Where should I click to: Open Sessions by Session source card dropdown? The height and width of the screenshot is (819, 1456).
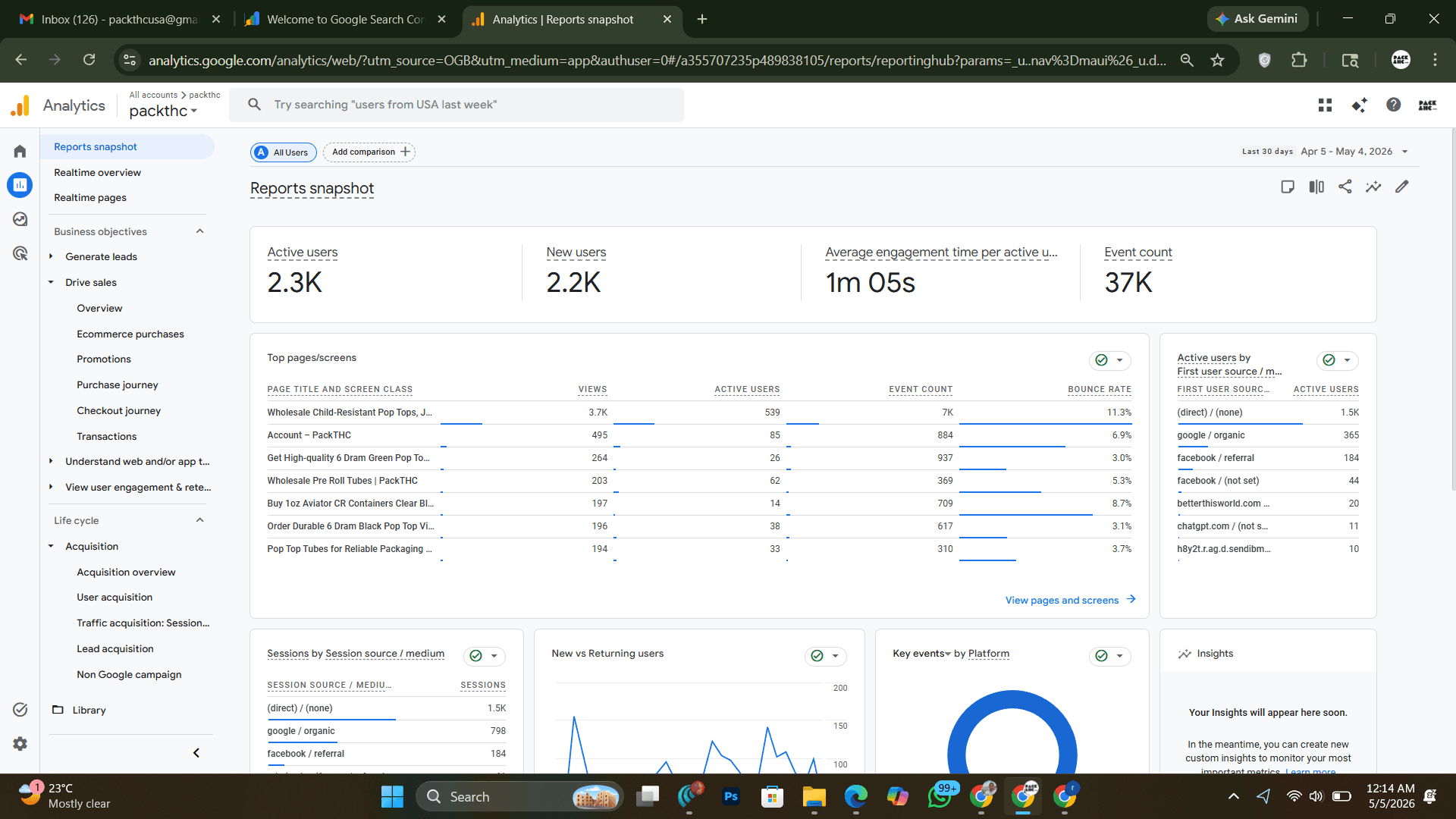[485, 656]
